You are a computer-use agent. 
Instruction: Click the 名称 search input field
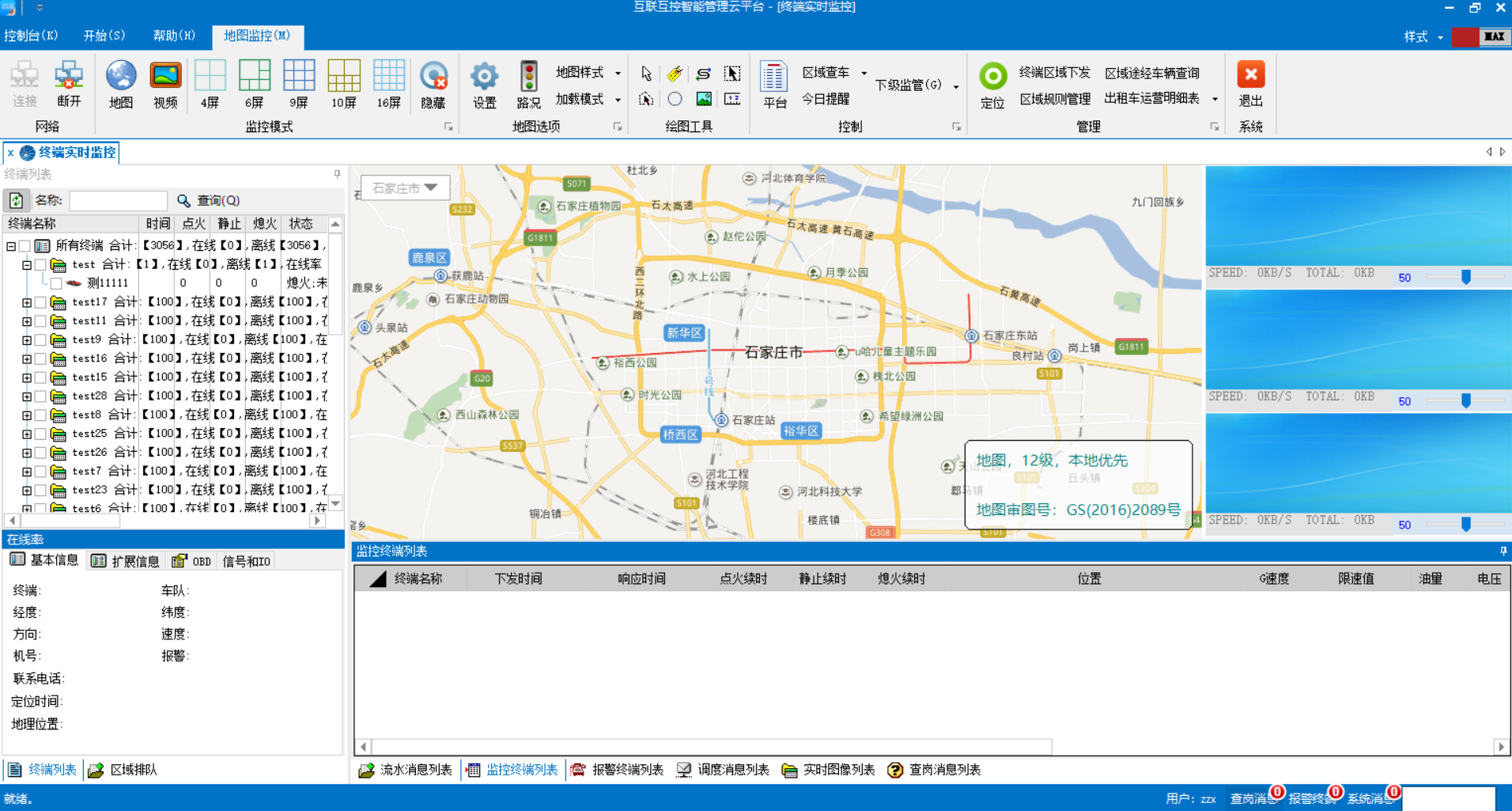coord(118,200)
